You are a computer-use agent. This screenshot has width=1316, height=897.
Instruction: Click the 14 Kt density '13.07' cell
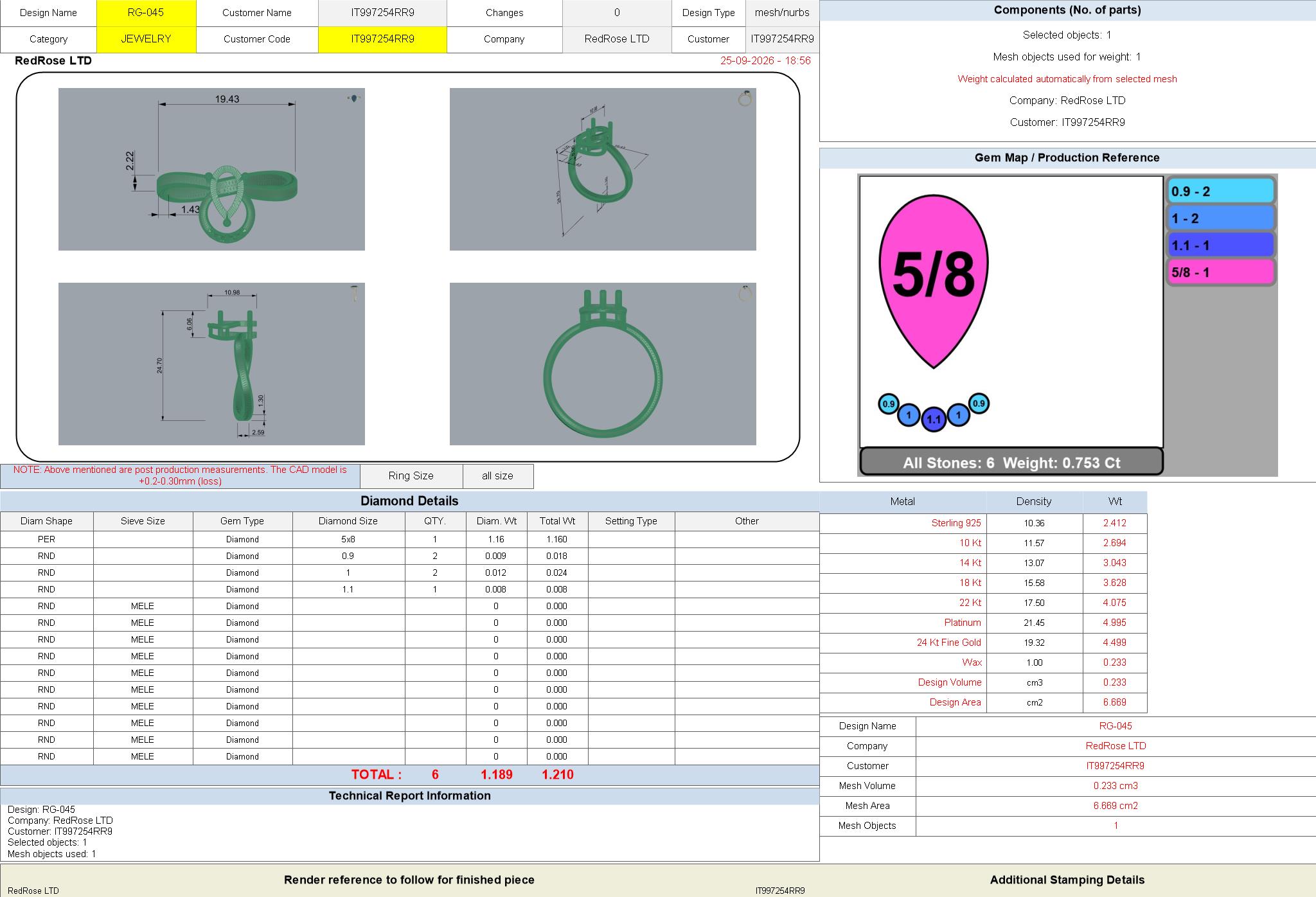pos(1034,563)
